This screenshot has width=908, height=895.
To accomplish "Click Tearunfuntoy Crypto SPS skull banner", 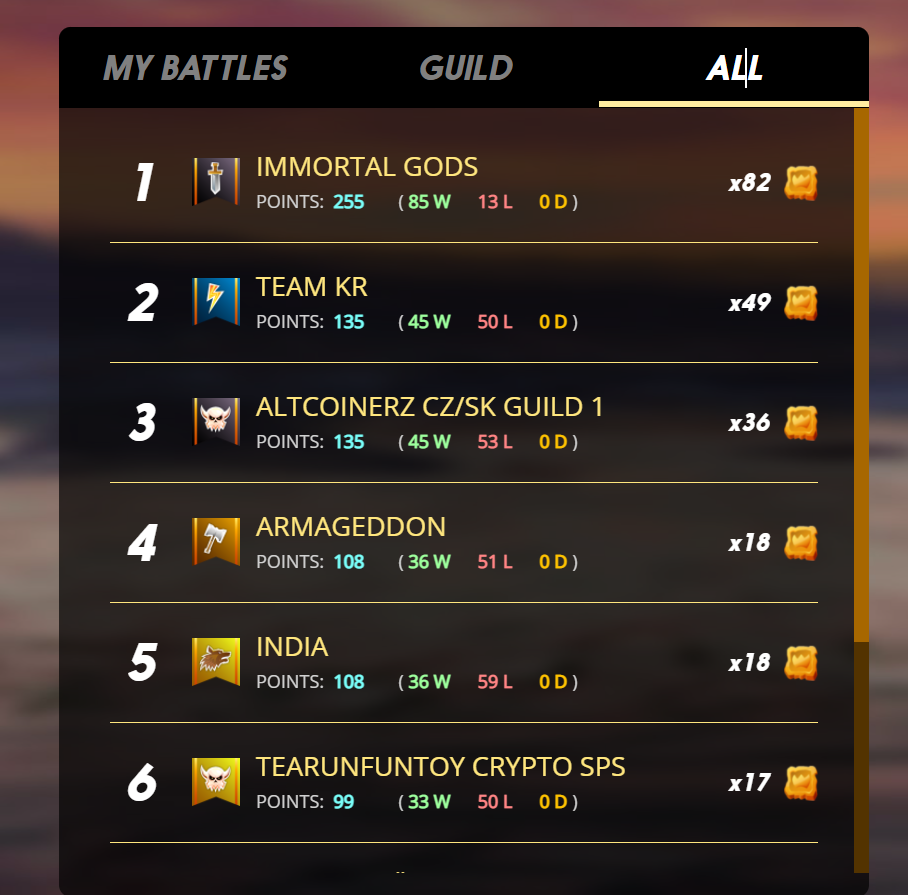I will 216,782.
